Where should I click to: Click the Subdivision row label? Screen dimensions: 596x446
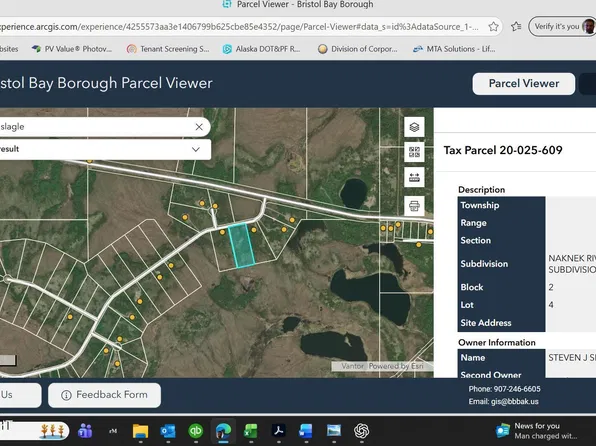click(x=484, y=264)
